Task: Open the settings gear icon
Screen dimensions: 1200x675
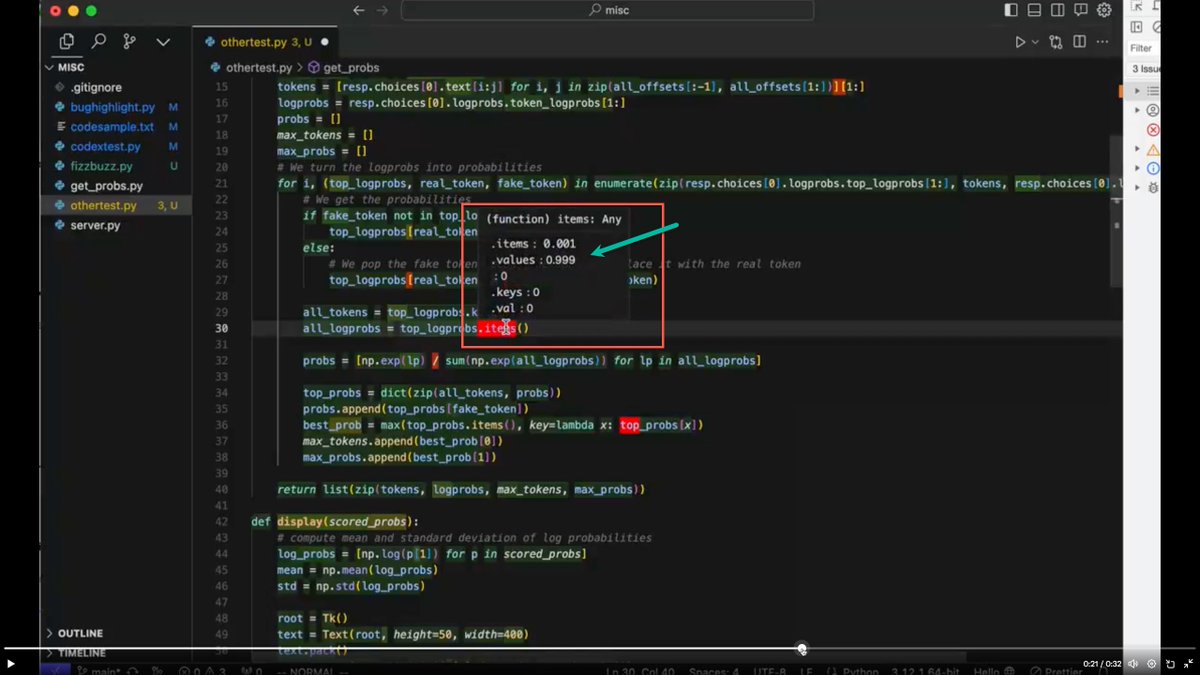Action: click(x=1104, y=10)
